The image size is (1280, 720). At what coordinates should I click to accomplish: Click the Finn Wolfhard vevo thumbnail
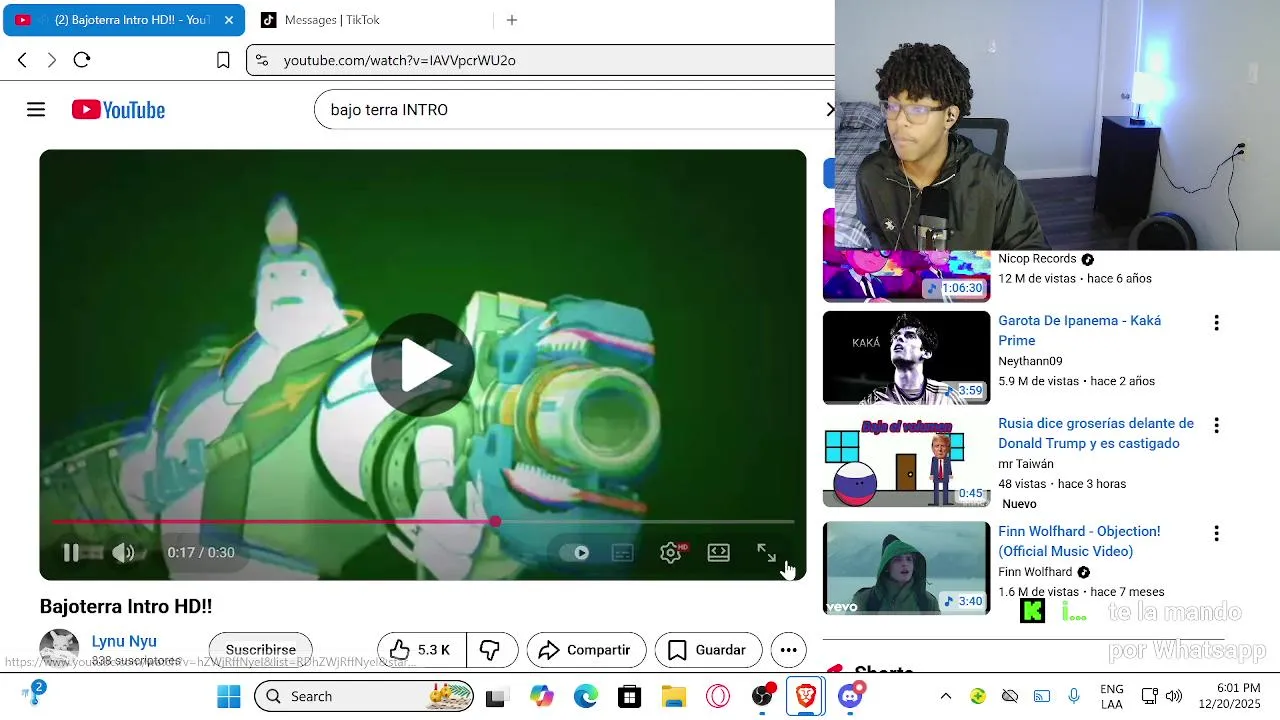tap(906, 568)
